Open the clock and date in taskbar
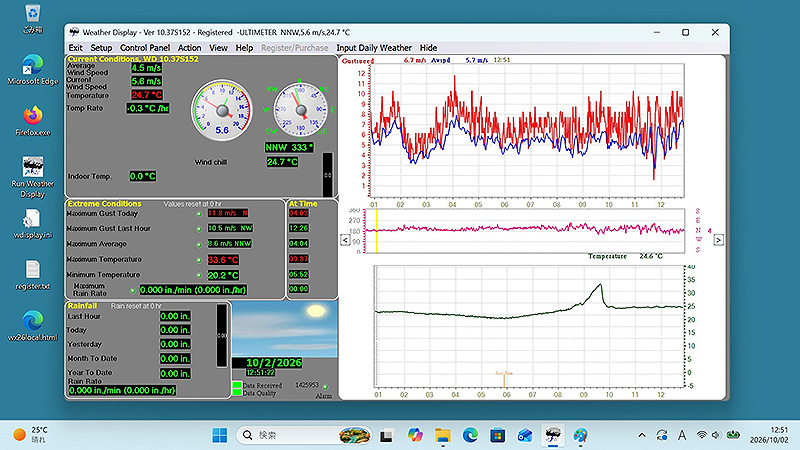Viewport: 800px width, 450px height. pyautogui.click(x=769, y=435)
